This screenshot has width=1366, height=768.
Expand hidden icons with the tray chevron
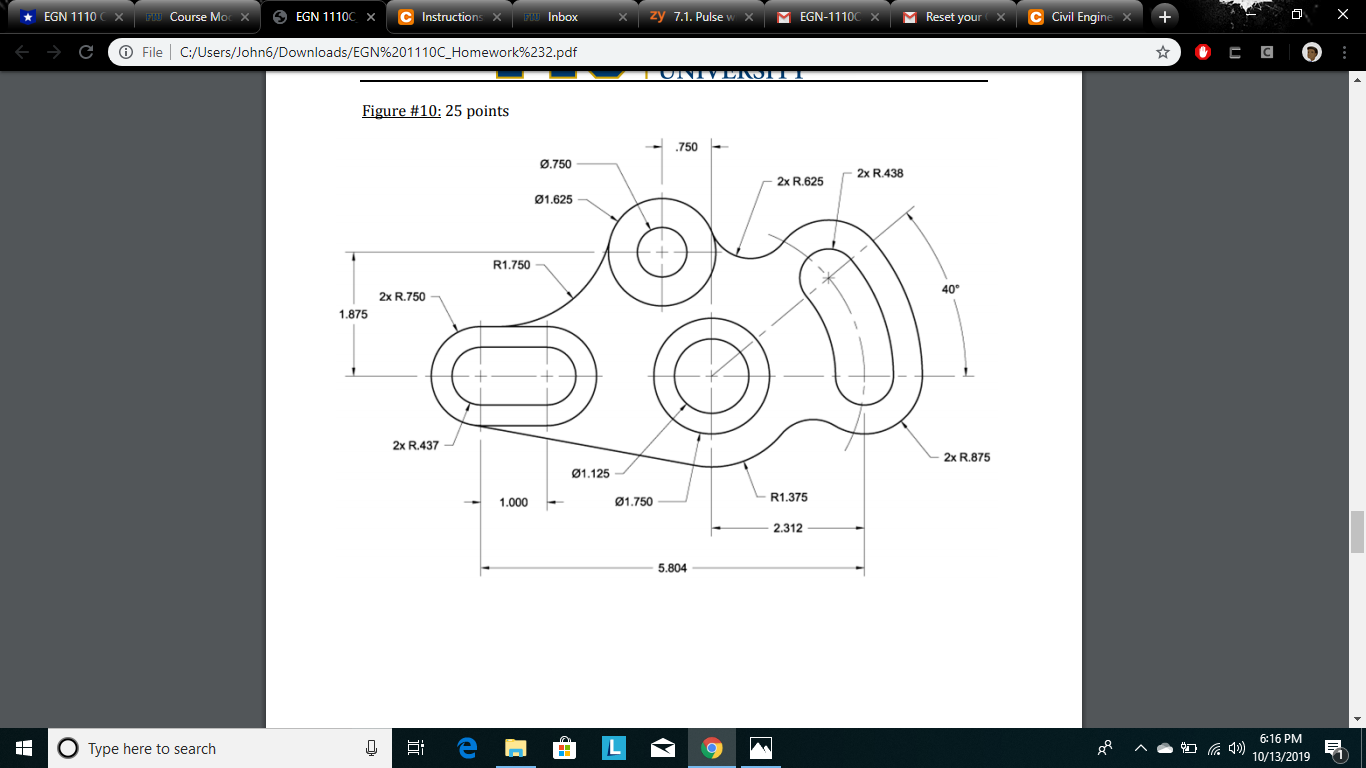click(1141, 748)
